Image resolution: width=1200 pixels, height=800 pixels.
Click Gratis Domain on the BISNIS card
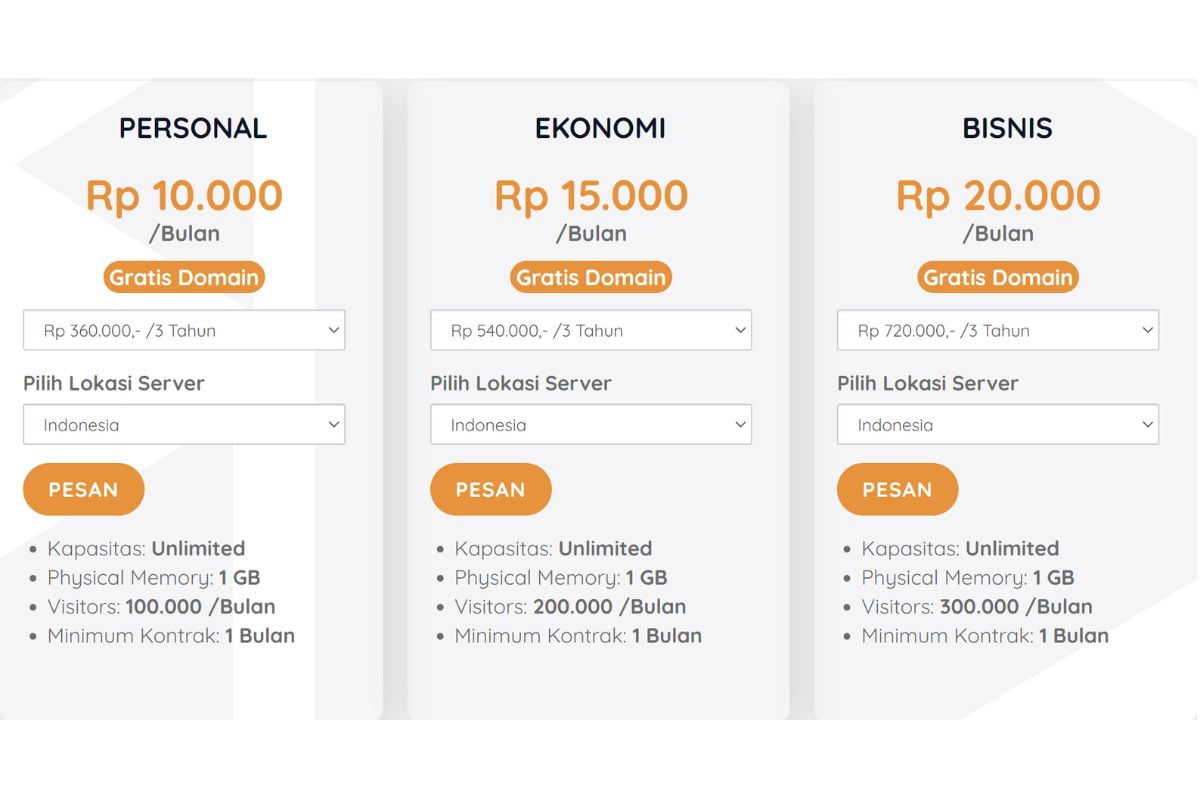pos(997,277)
